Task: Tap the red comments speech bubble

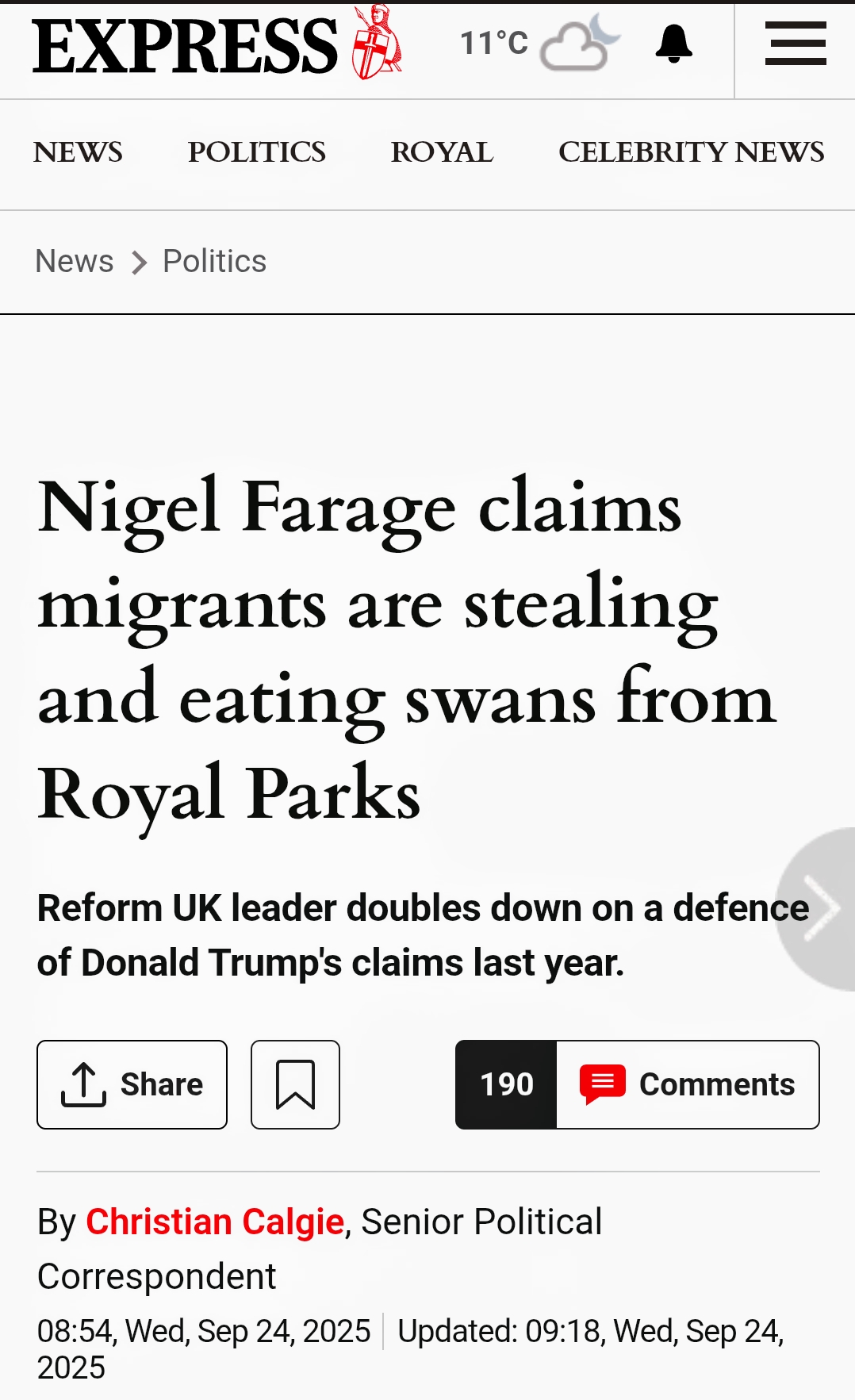Action: click(603, 1084)
